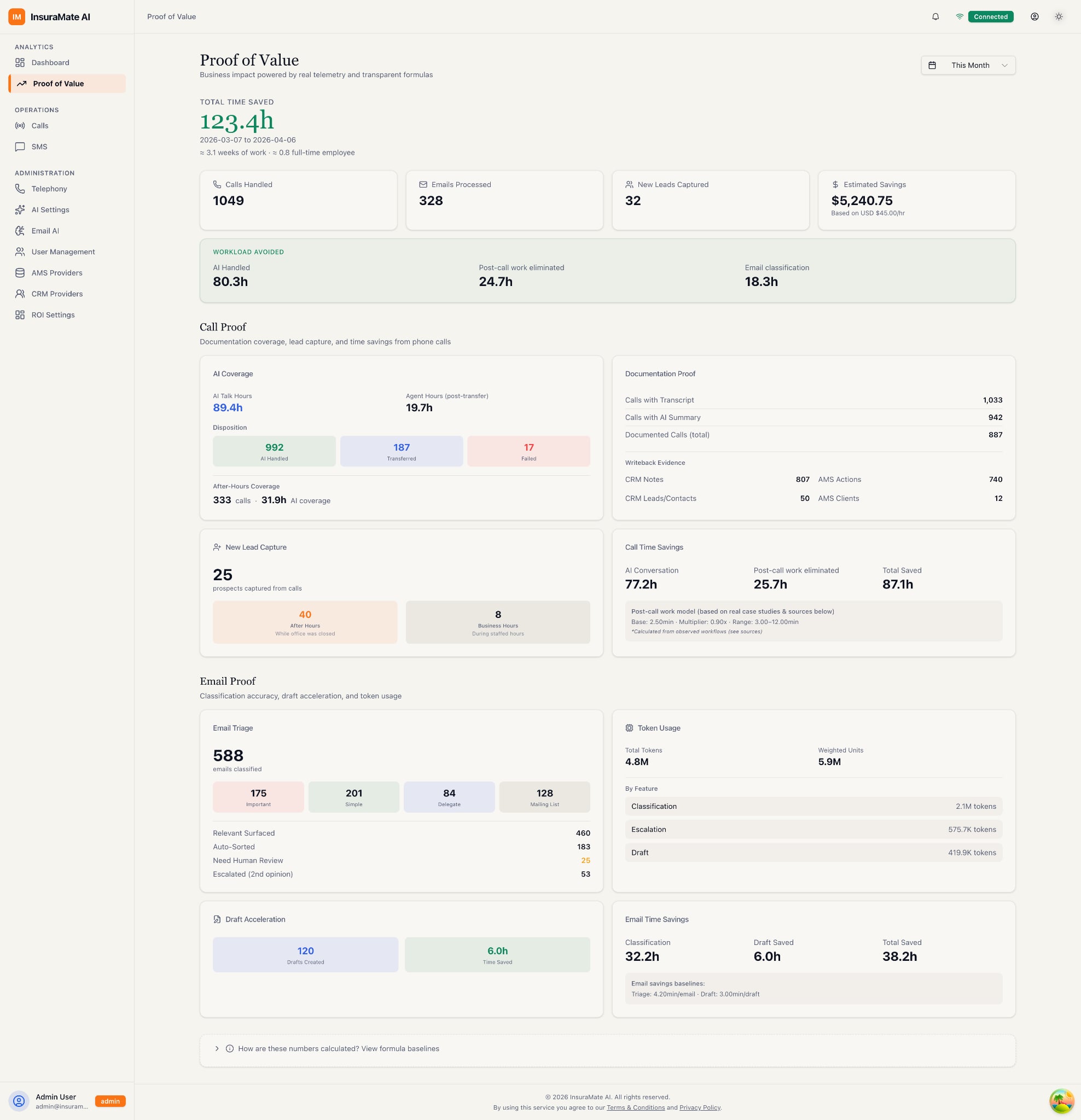The image size is (1081, 1120).
Task: Open AMS Providers
Action: pyautogui.click(x=56, y=272)
